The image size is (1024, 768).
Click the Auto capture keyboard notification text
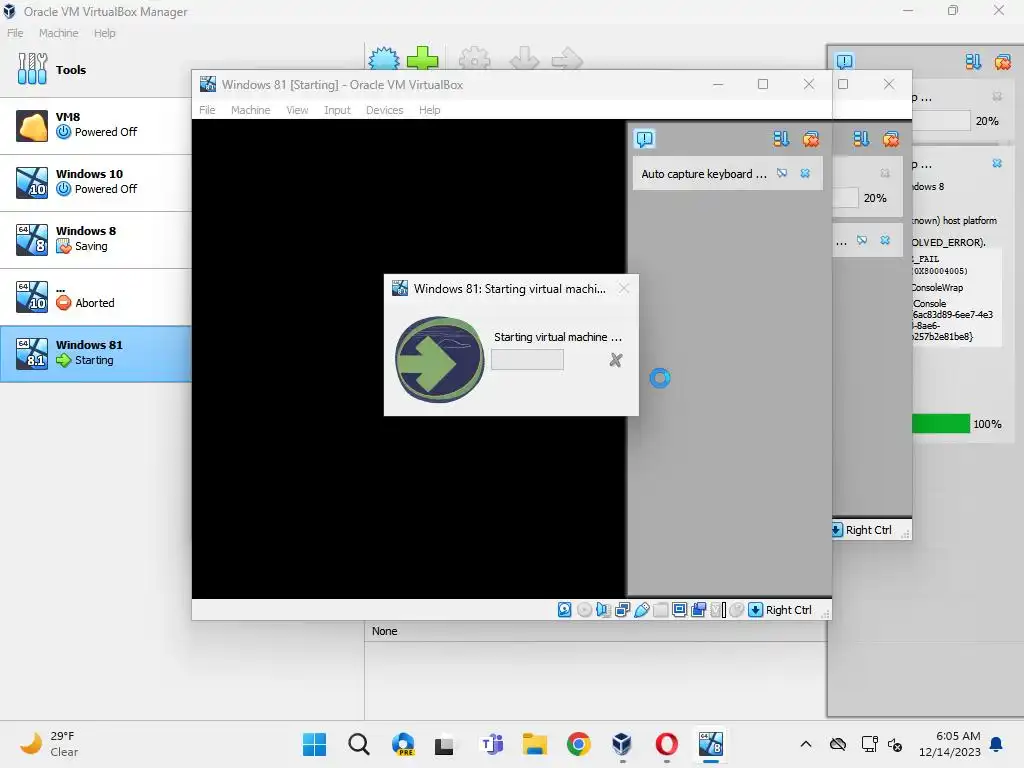[x=704, y=174]
